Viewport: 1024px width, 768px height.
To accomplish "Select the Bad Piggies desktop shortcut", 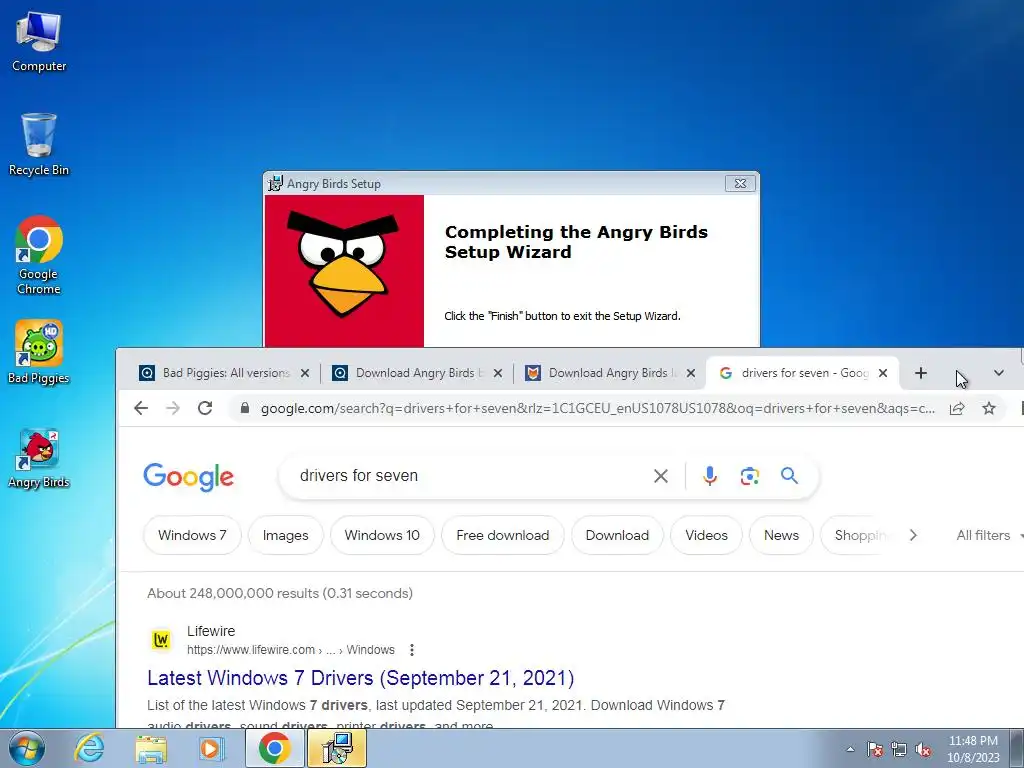I will [39, 352].
